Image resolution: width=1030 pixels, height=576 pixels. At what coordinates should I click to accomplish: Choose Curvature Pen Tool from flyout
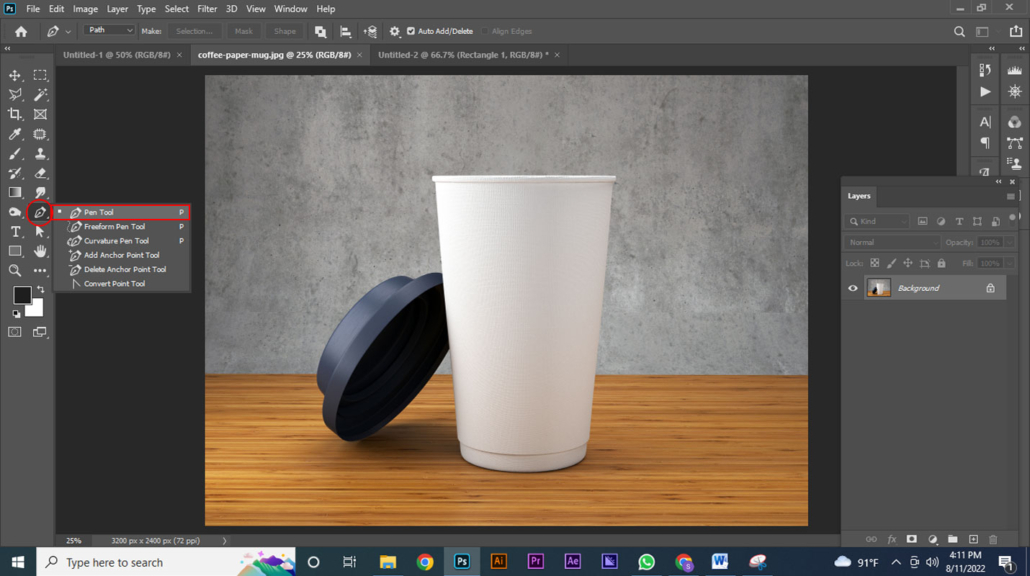116,241
